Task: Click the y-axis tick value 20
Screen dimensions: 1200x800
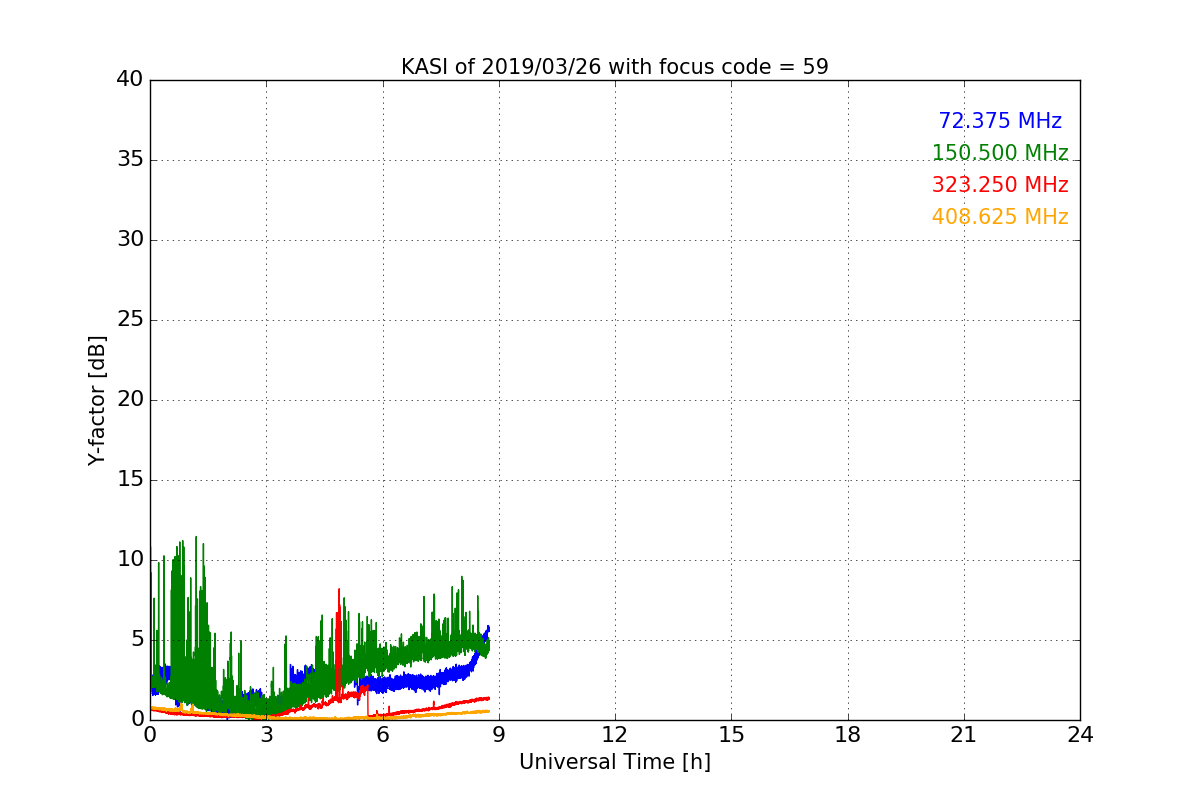Action: [130, 399]
